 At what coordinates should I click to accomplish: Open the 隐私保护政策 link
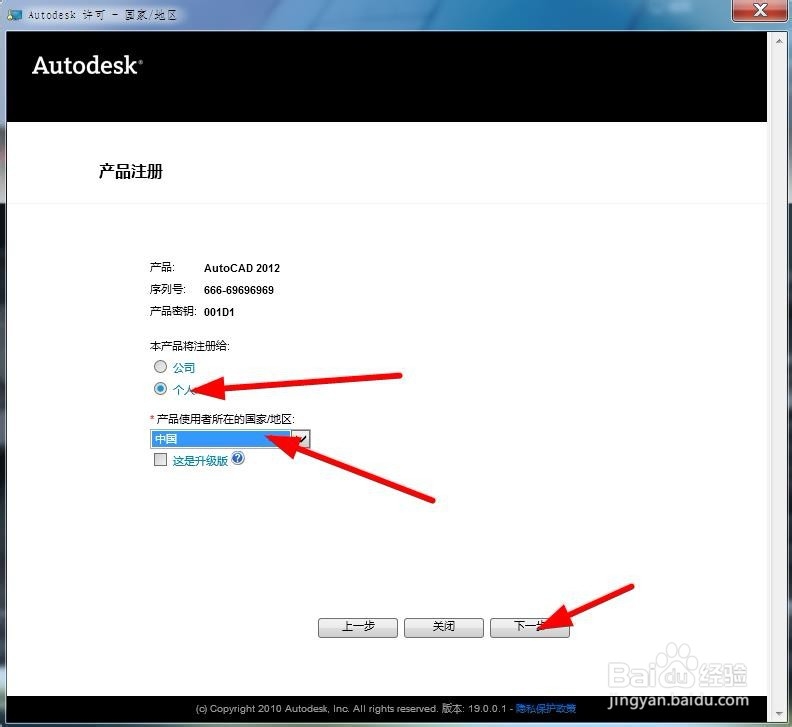coord(546,709)
